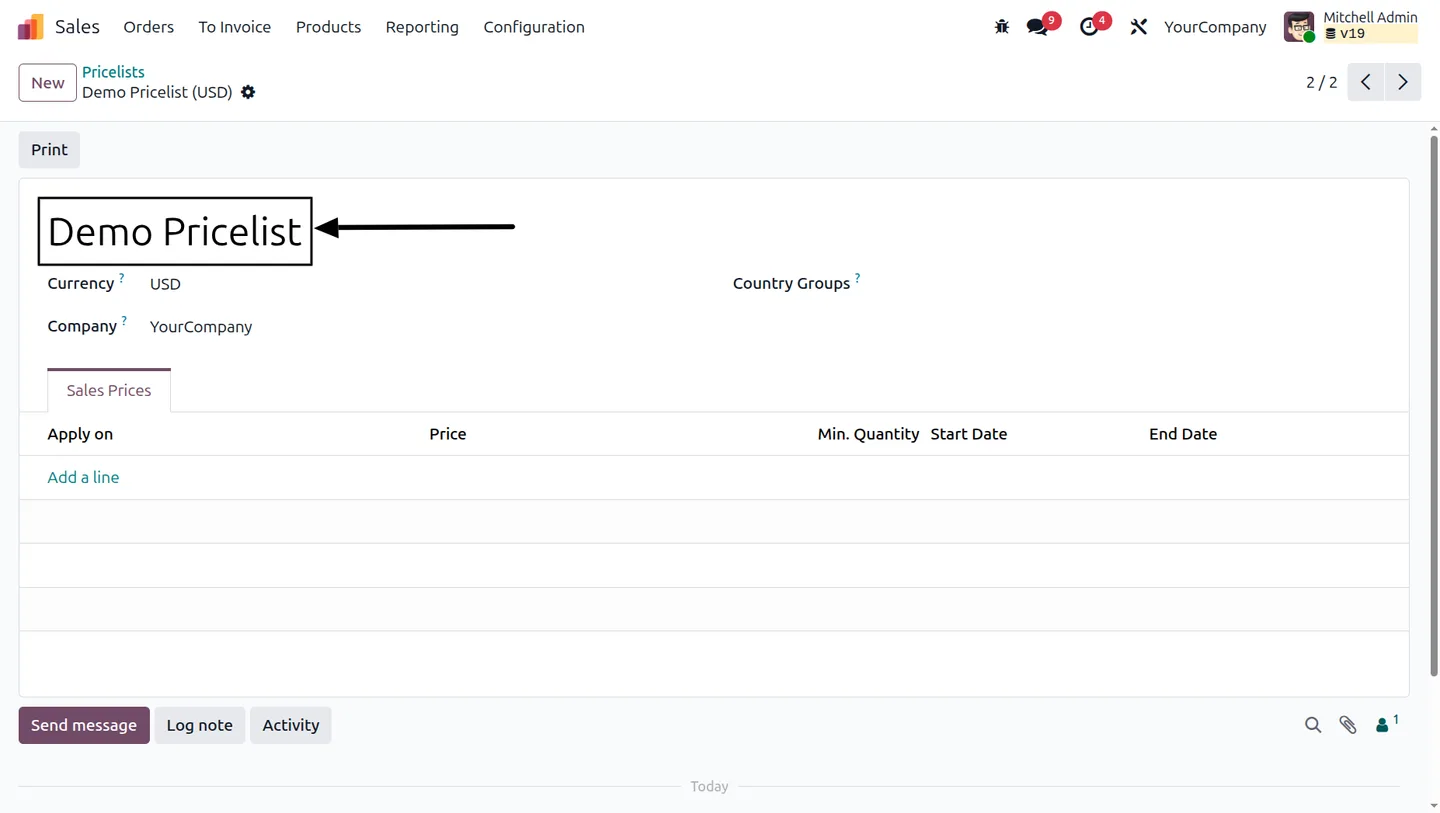1440x813 pixels.
Task: Click the page vertical scrollbar
Action: tap(1434, 408)
